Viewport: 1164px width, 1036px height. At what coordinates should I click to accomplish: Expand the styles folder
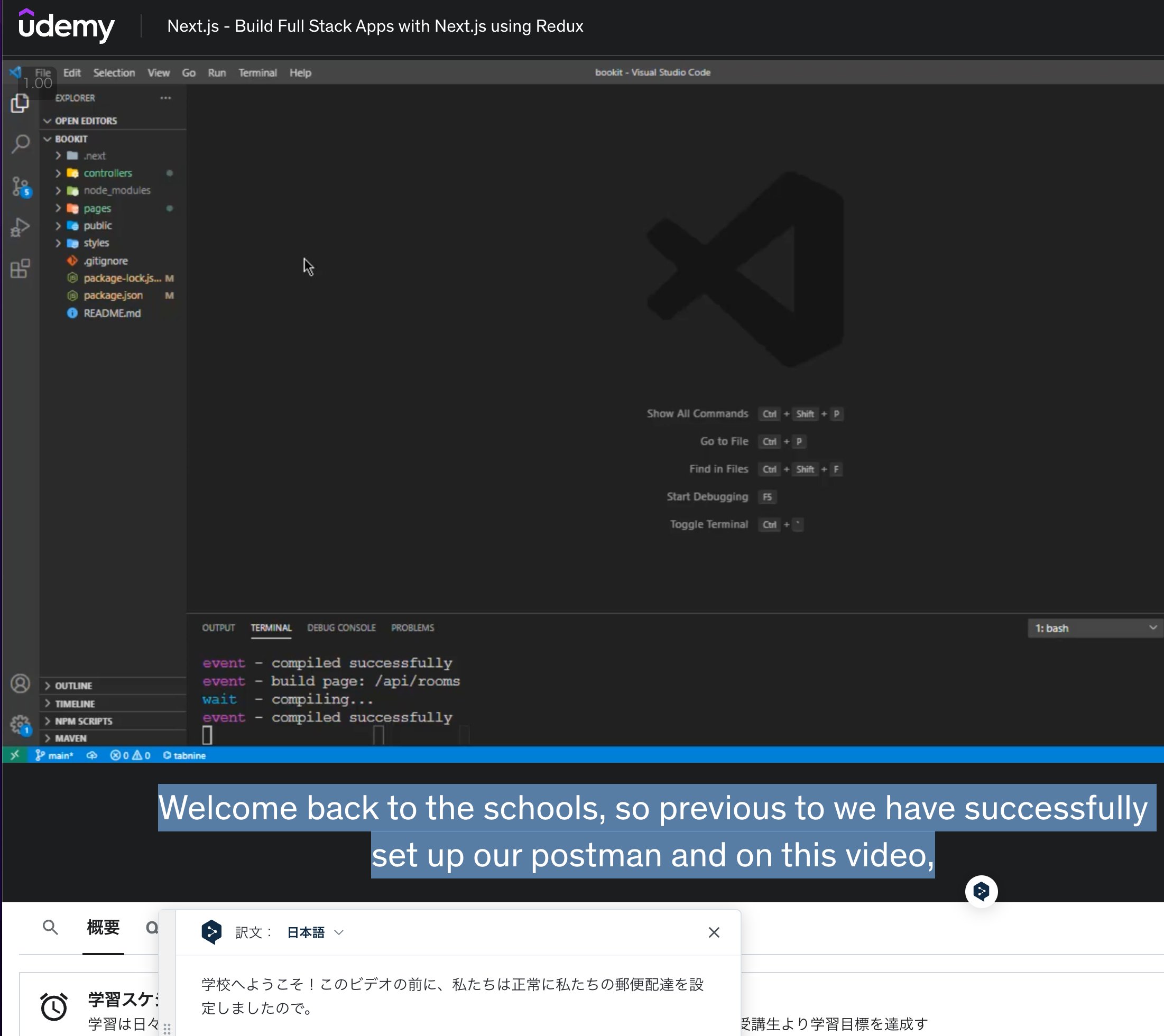point(96,243)
